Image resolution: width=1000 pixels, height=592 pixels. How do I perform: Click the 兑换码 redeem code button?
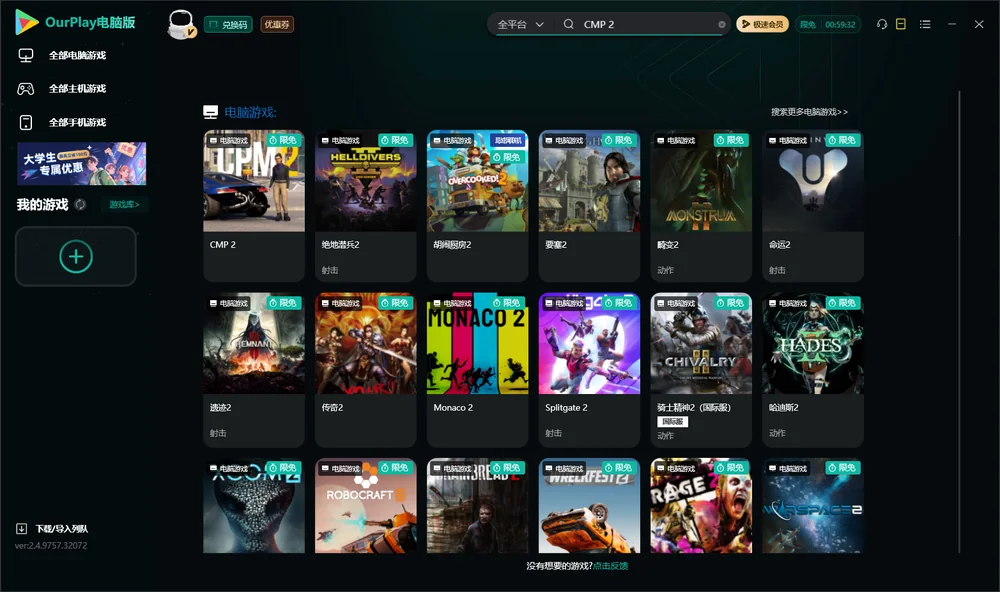click(228, 24)
